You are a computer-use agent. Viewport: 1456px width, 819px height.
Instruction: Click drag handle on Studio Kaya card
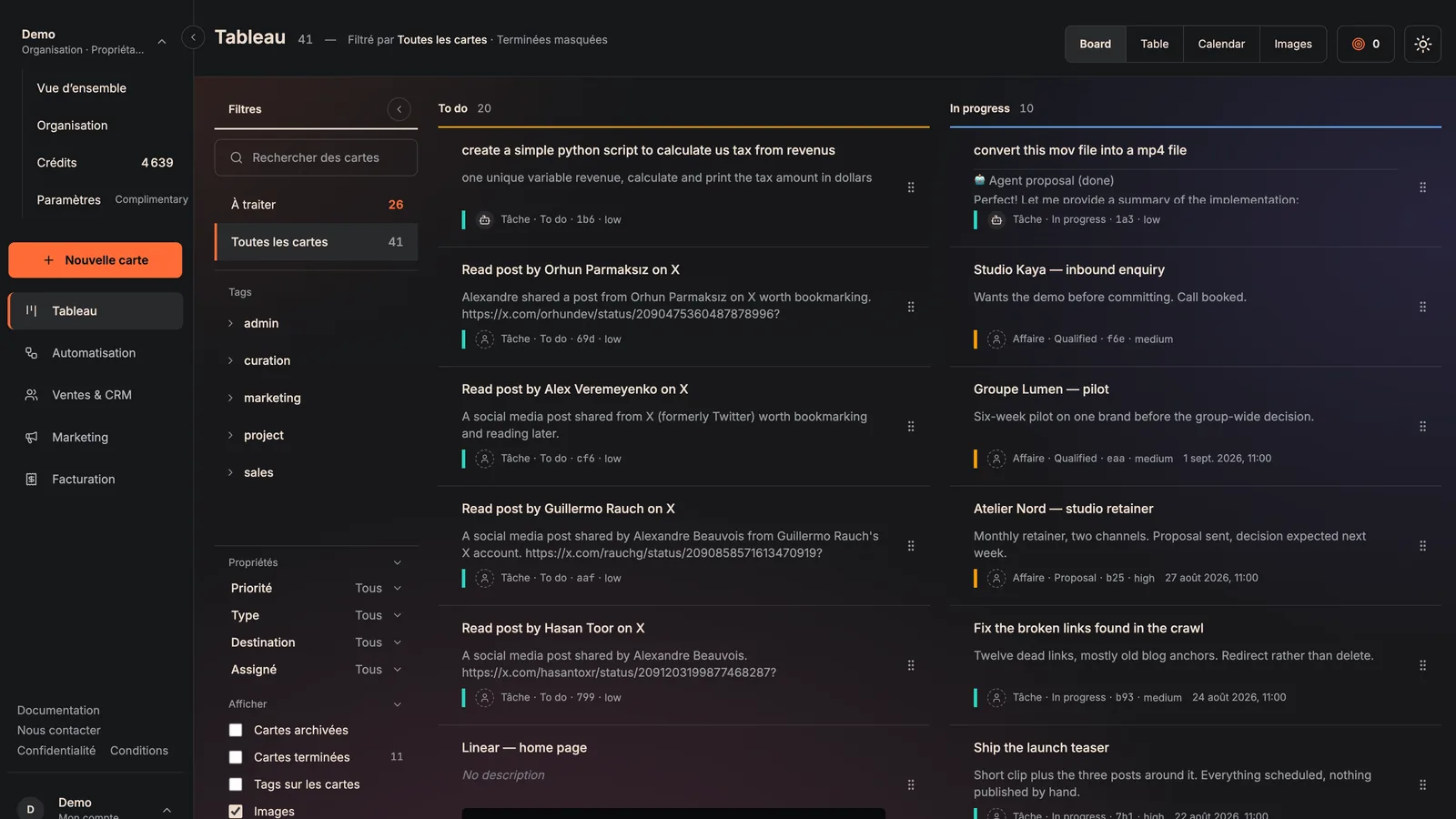coord(1423,307)
